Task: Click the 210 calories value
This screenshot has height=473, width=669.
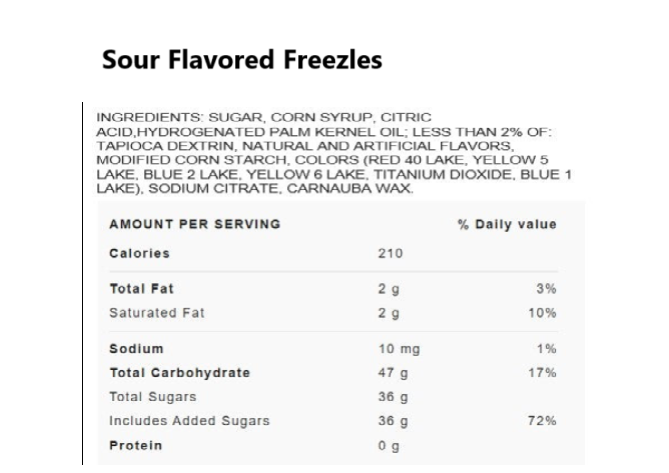Action: click(x=390, y=253)
